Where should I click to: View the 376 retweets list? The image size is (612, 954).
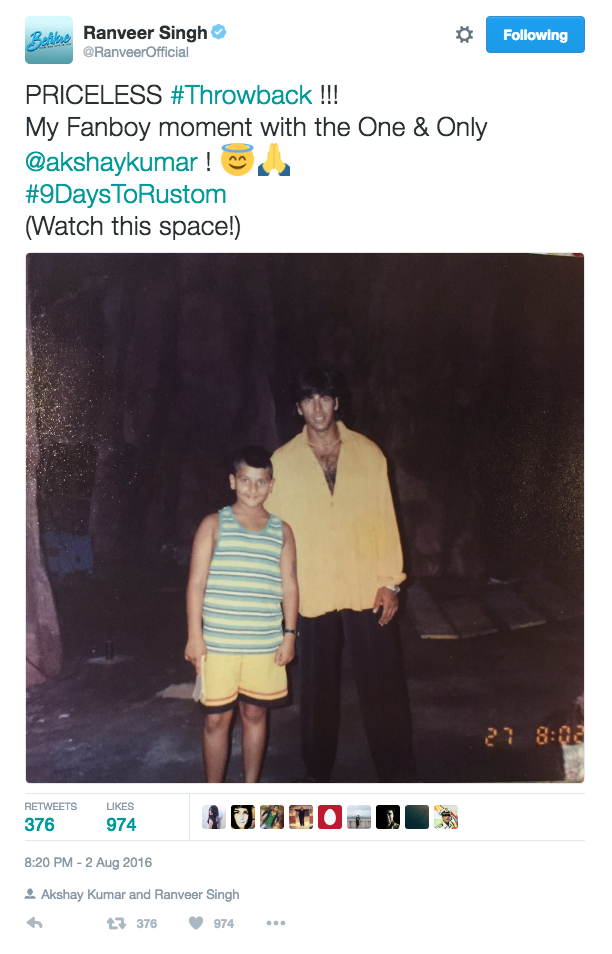pos(50,817)
